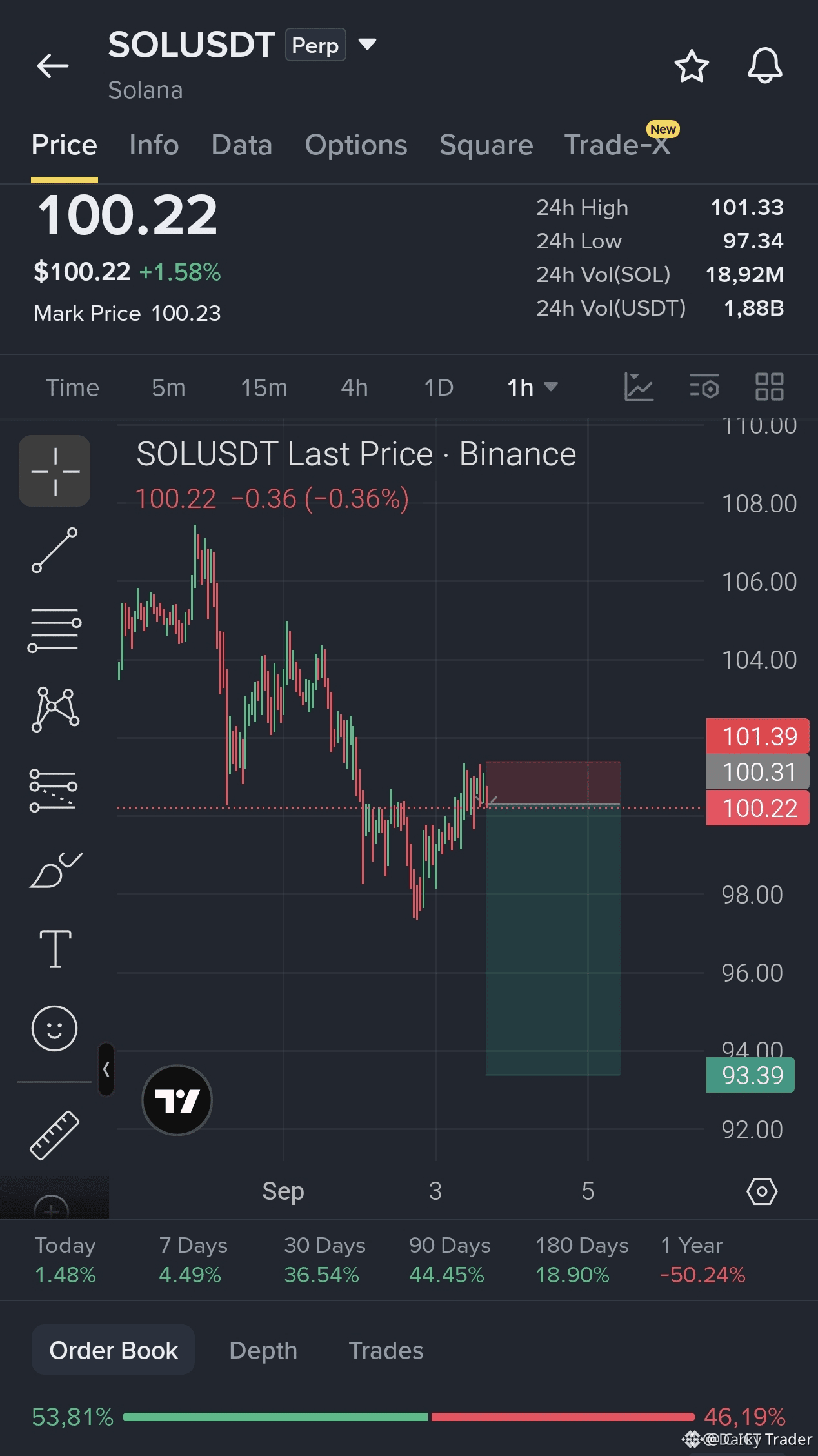
Task: Open the Depth tab
Action: click(263, 1350)
